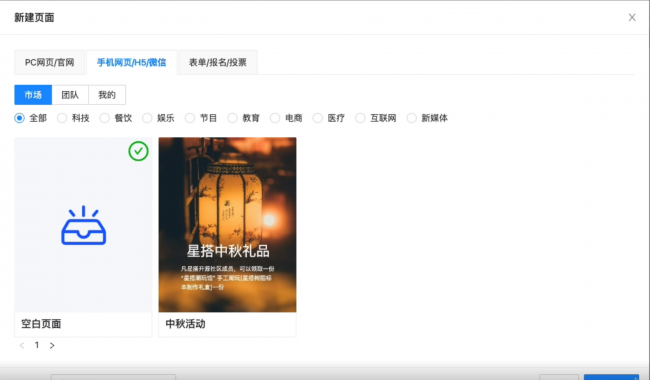Image resolution: width=650 pixels, height=380 pixels.
Task: Filter templates by 节日
Action: tap(190, 118)
